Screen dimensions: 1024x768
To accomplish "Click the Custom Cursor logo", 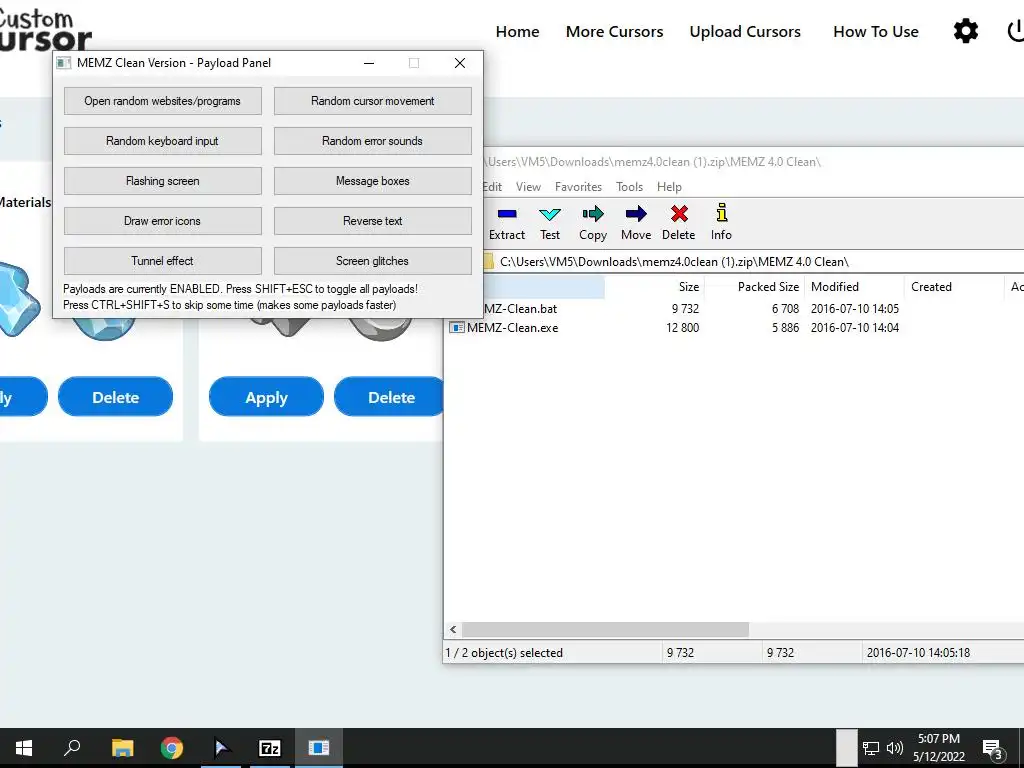I will click(44, 29).
